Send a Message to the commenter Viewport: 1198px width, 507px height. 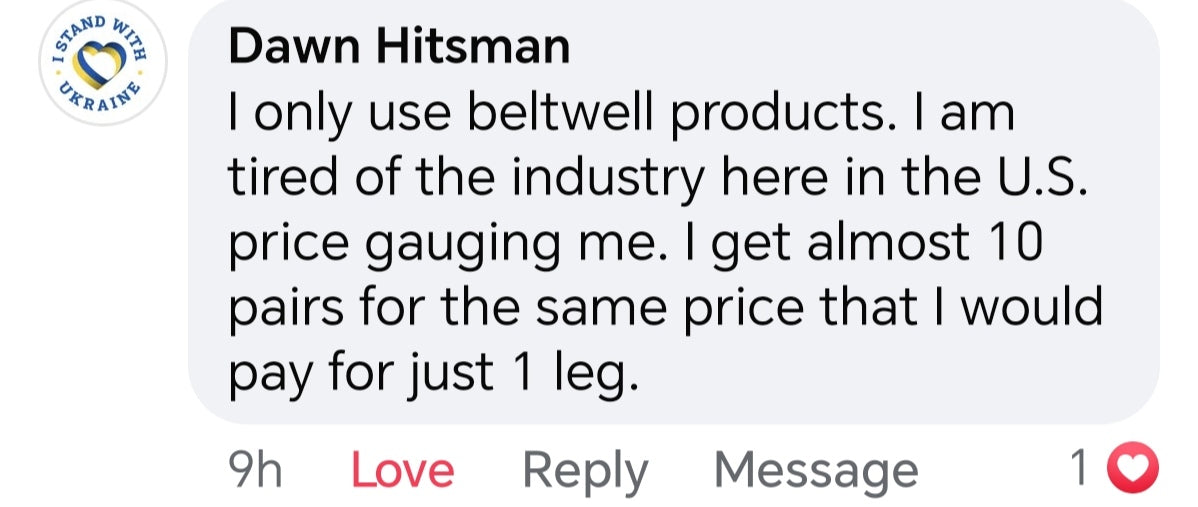[x=815, y=470]
